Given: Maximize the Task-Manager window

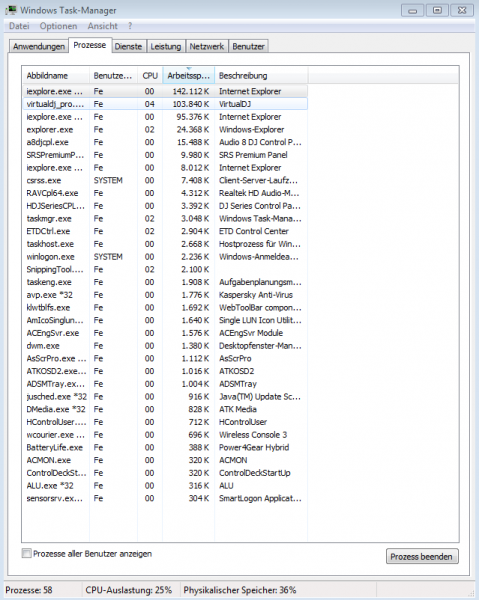Looking at the screenshot, I should [437, 10].
